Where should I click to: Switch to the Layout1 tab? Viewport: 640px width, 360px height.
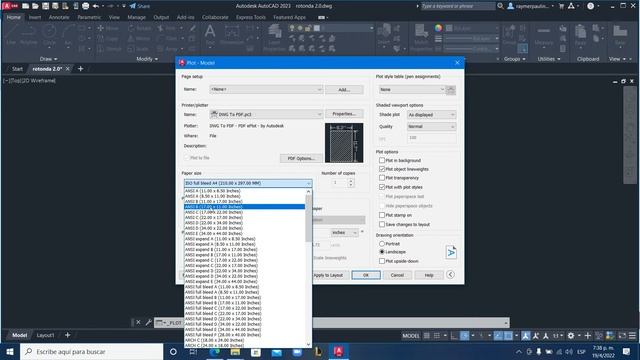(45, 335)
